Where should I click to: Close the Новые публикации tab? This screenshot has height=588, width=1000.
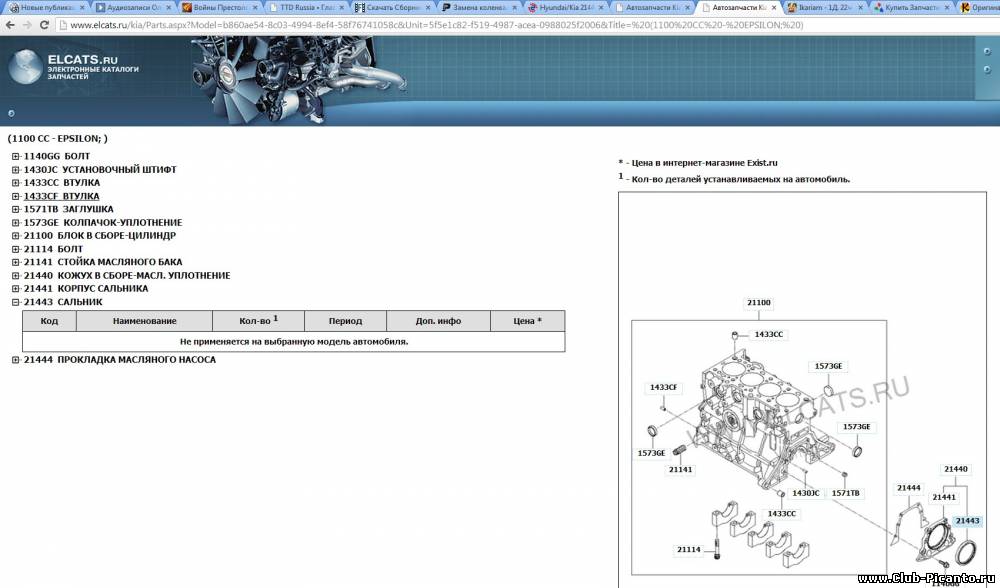click(82, 8)
